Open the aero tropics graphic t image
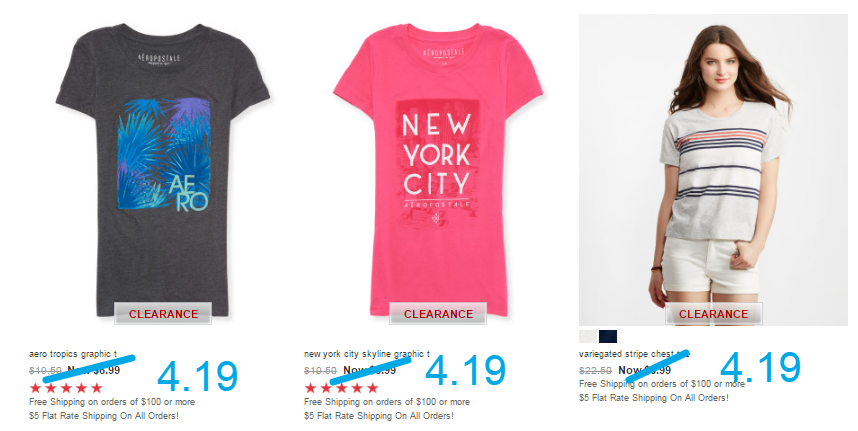The image size is (858, 431). tap(163, 170)
